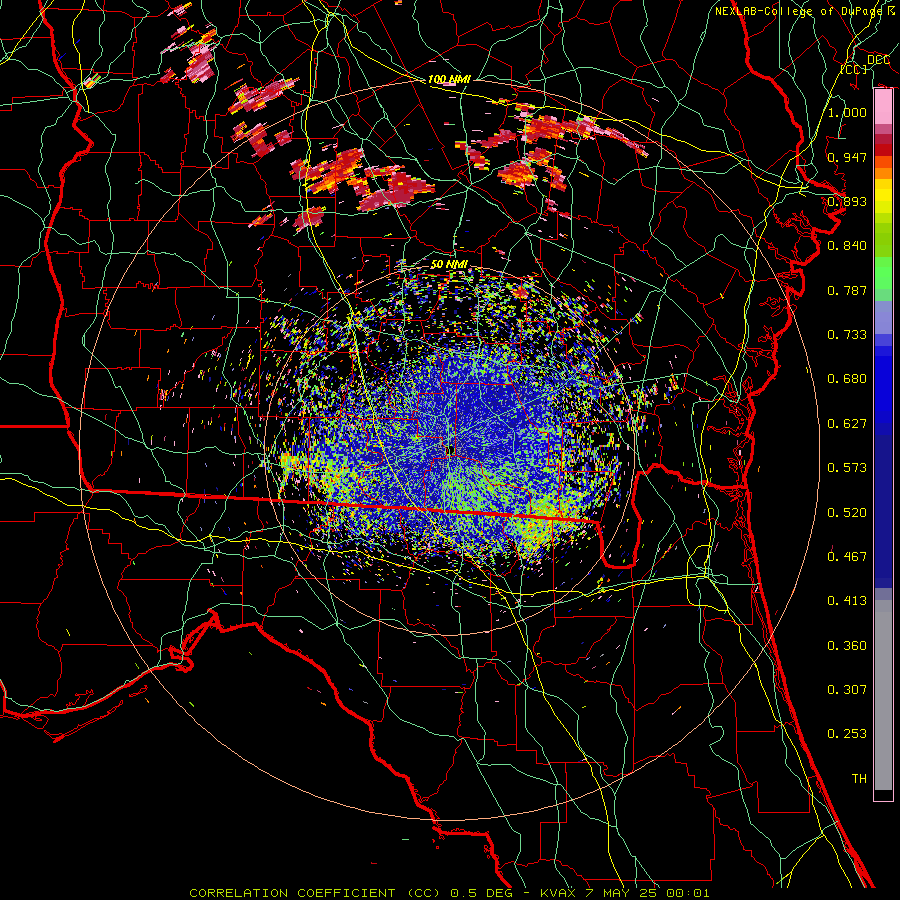The width and height of the screenshot is (900, 900).
Task: Click the 0.840 scale value
Action: (847, 246)
